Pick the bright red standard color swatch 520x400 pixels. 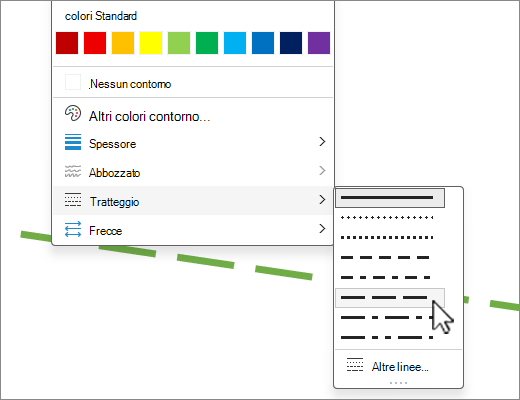tap(95, 43)
